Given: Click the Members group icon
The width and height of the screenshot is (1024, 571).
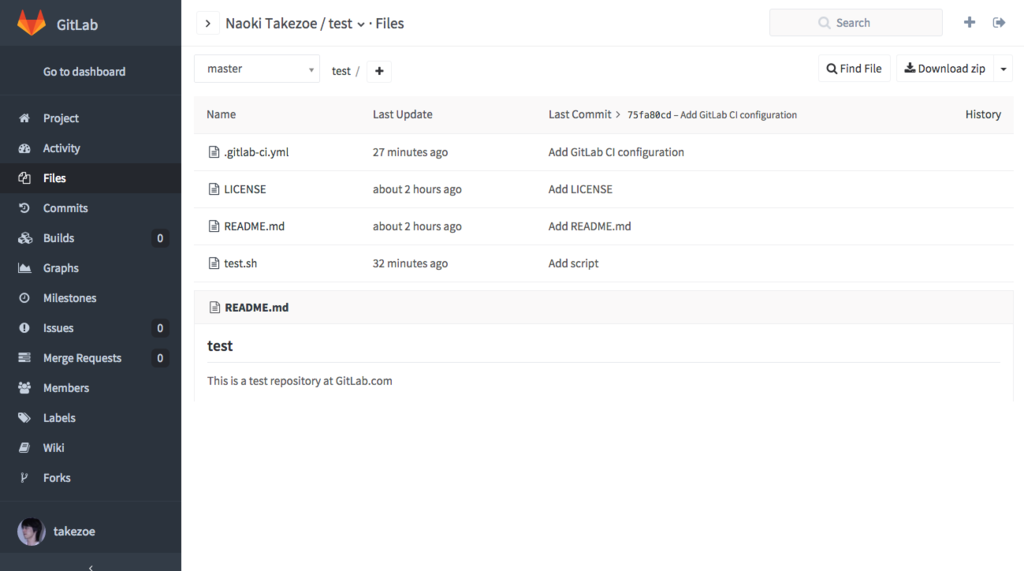Looking at the screenshot, I should [x=24, y=387].
